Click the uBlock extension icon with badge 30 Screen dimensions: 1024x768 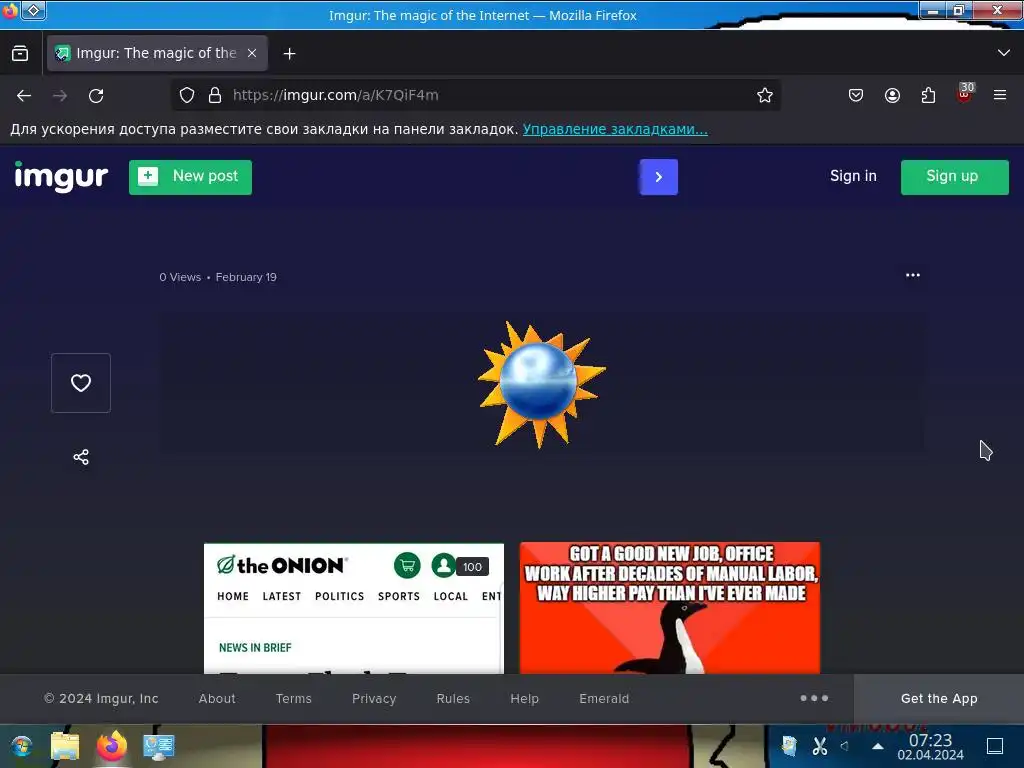coord(965,93)
